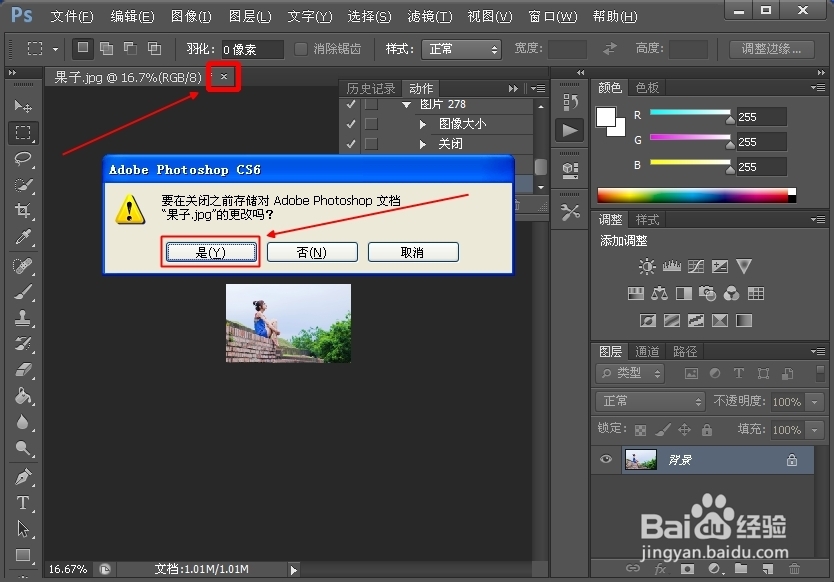Open the 填充 dropdown arrow
834x582 pixels.
[x=815, y=430]
